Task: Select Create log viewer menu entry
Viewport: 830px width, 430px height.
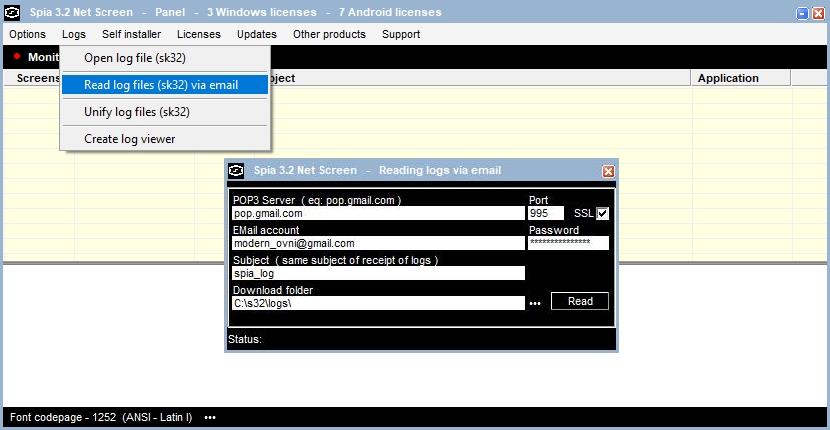Action: (x=165, y=139)
